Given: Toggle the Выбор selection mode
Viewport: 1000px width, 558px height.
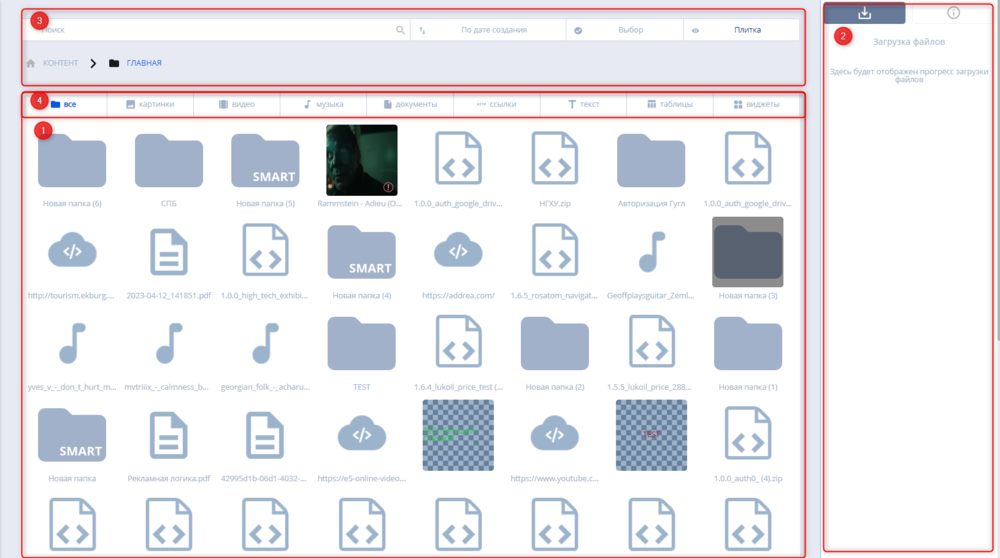Looking at the screenshot, I should [x=624, y=30].
